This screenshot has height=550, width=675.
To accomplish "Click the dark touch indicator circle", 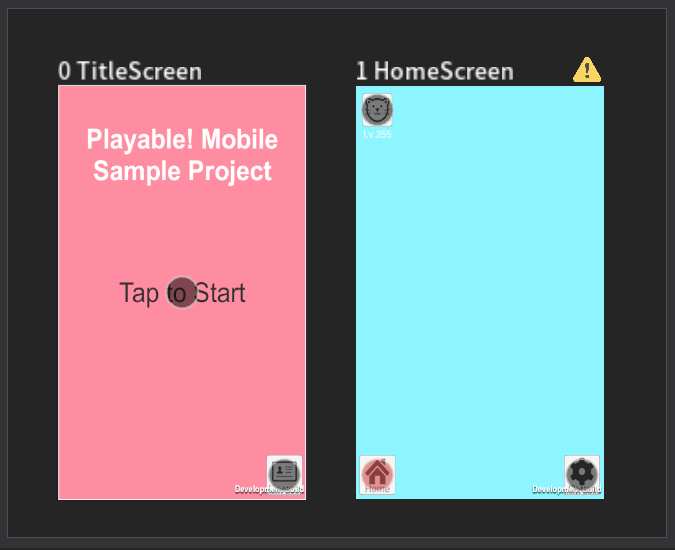I will [x=182, y=293].
